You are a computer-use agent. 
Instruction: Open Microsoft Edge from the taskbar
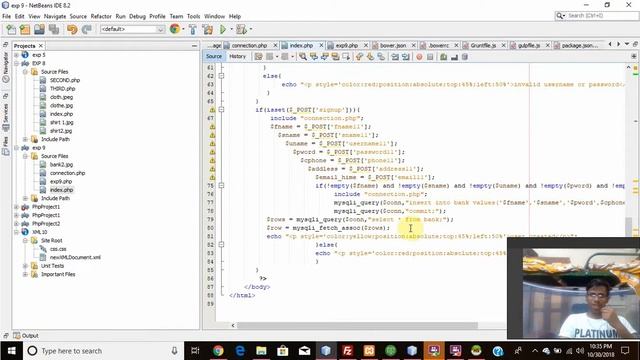click(240, 351)
